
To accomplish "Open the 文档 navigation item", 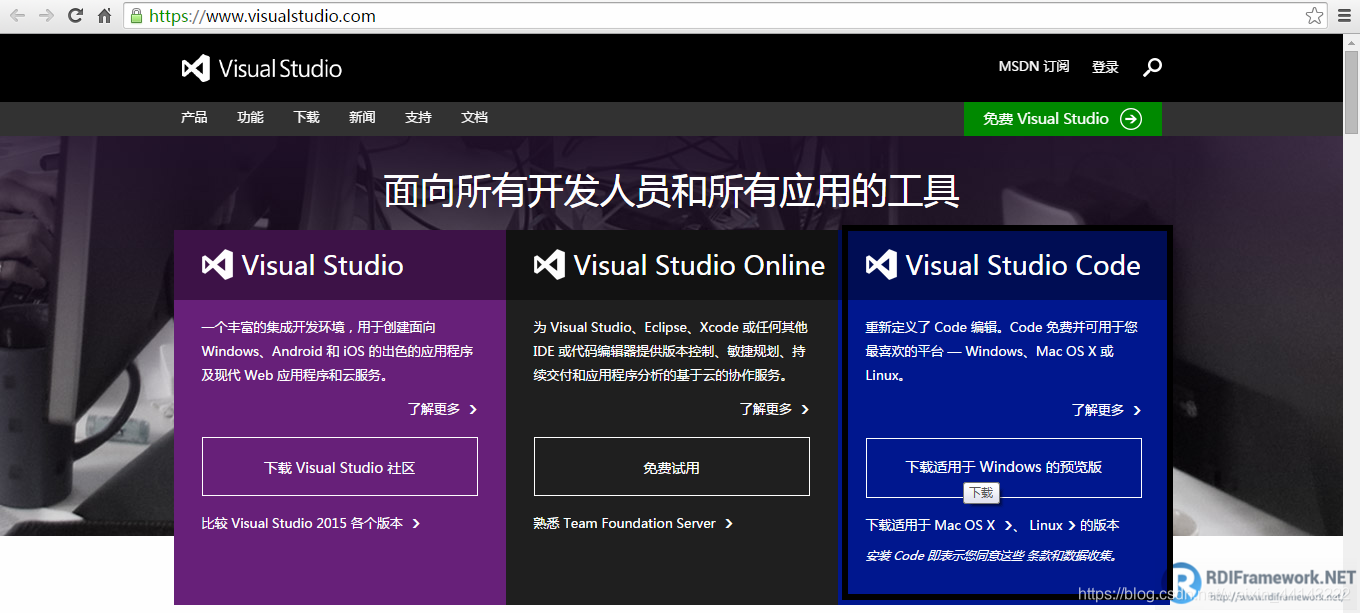I will click(x=473, y=117).
